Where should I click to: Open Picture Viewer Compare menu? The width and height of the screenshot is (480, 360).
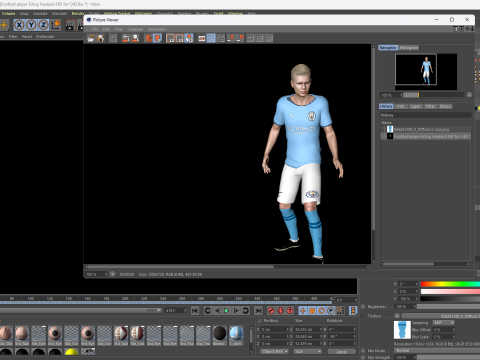pyautogui.click(x=135, y=29)
